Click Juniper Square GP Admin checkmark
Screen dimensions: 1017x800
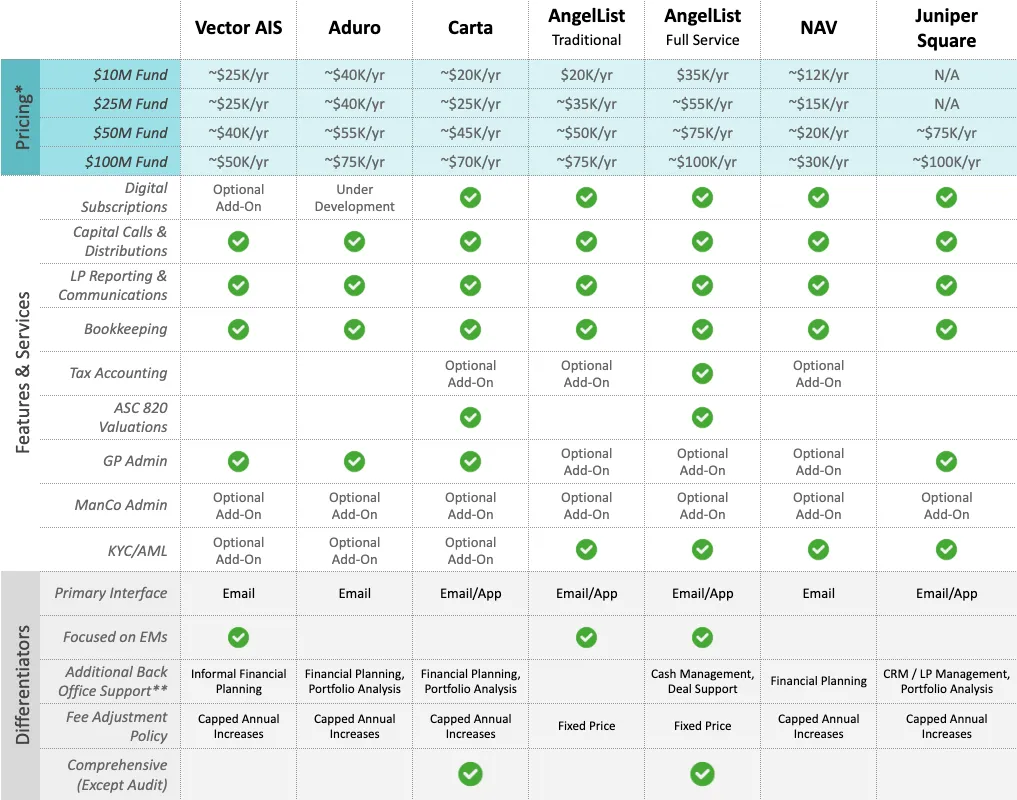pyautogui.click(x=946, y=461)
